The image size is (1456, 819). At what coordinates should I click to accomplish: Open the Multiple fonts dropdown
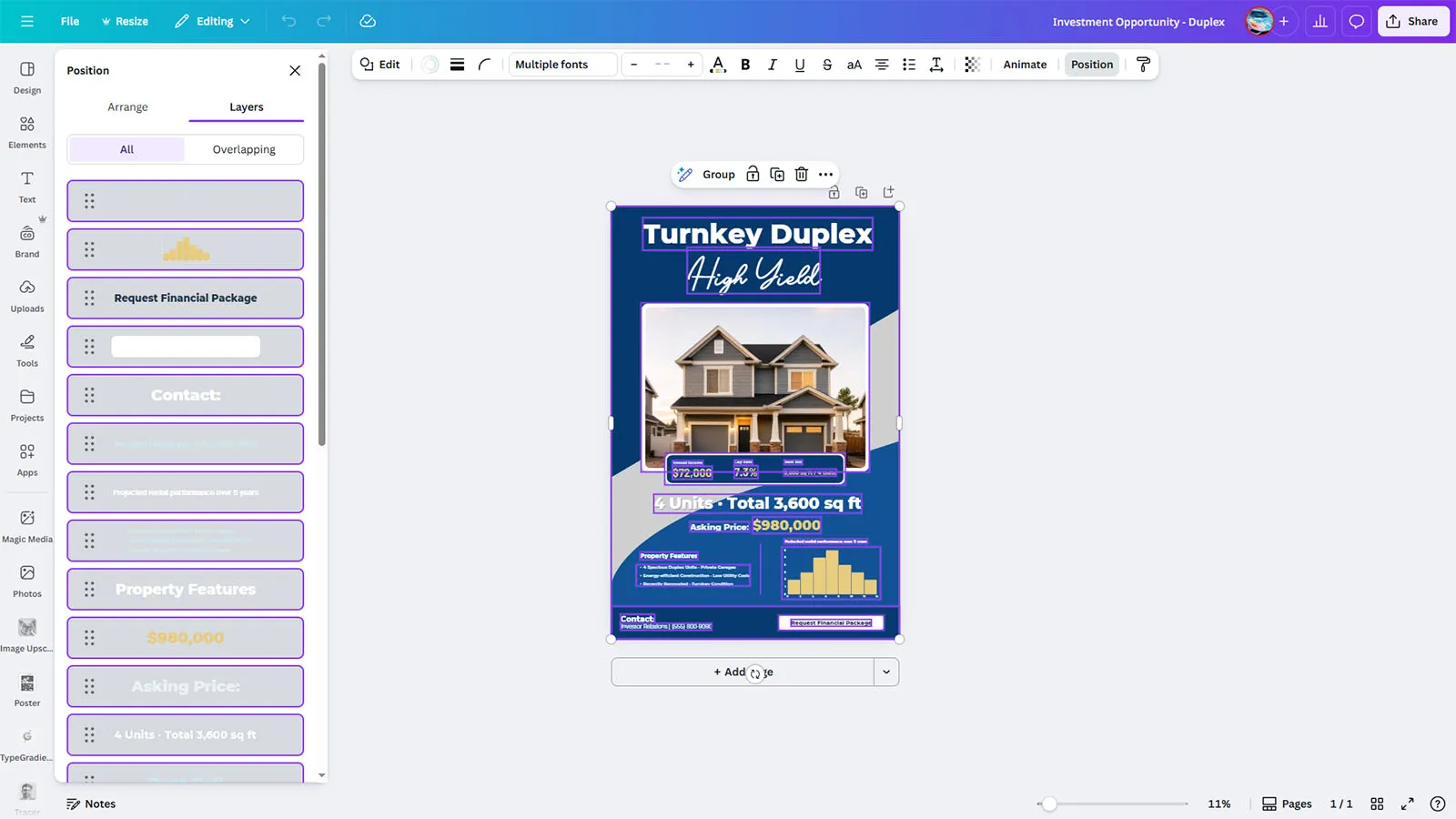pyautogui.click(x=562, y=65)
